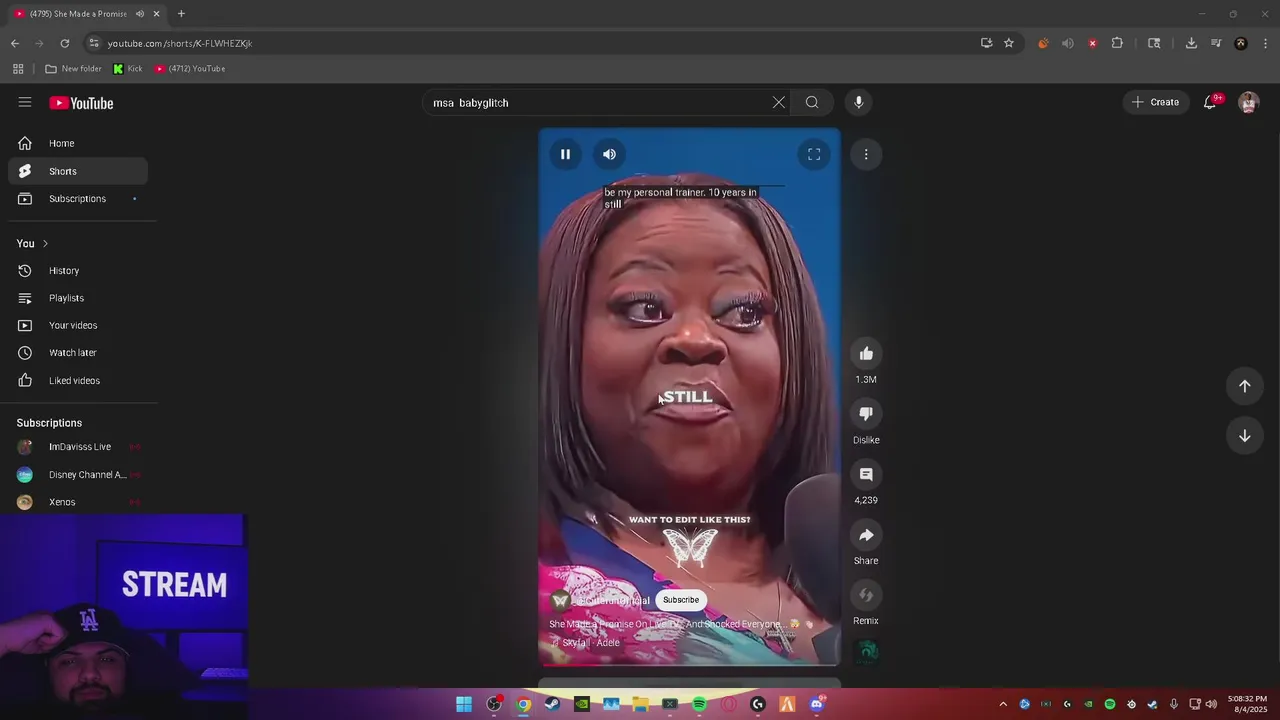Open Your videos in sidebar
The height and width of the screenshot is (720, 1280).
[x=78, y=325]
